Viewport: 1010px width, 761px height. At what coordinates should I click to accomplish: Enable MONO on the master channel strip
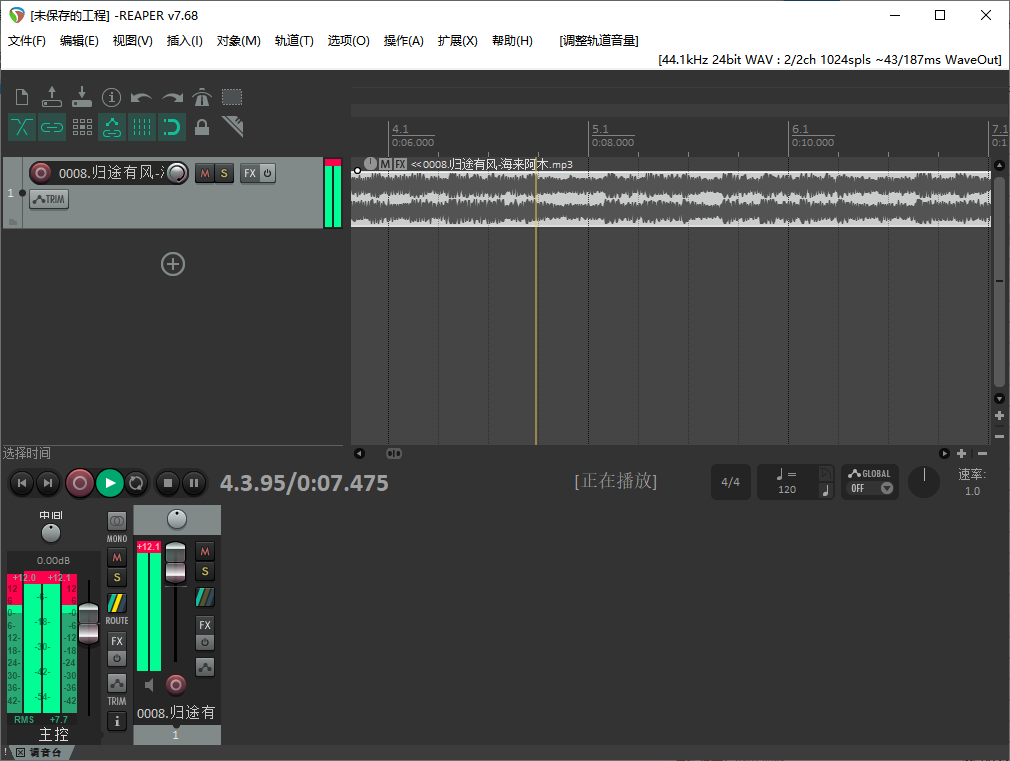116,518
